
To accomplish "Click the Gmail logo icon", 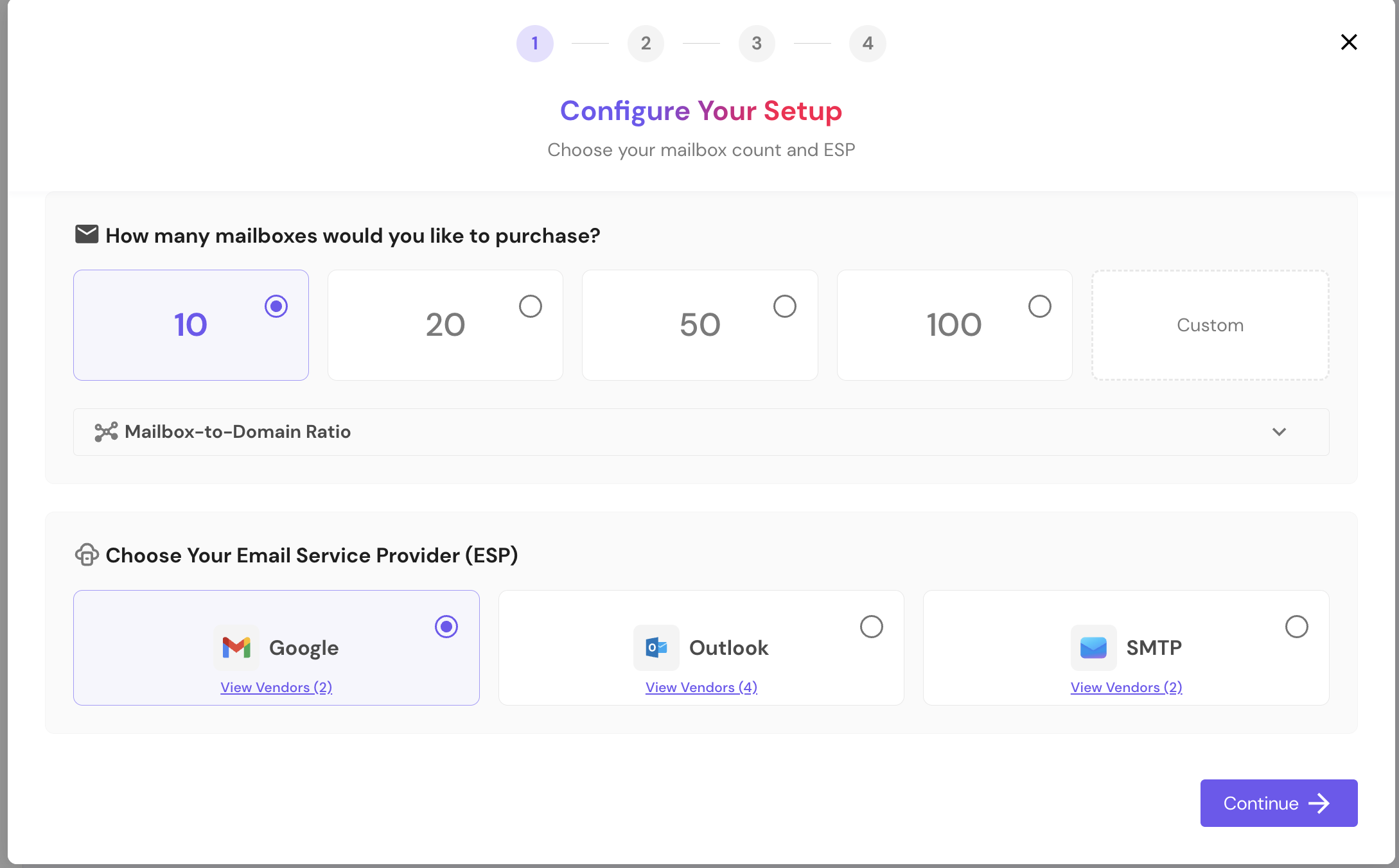I will pos(236,647).
